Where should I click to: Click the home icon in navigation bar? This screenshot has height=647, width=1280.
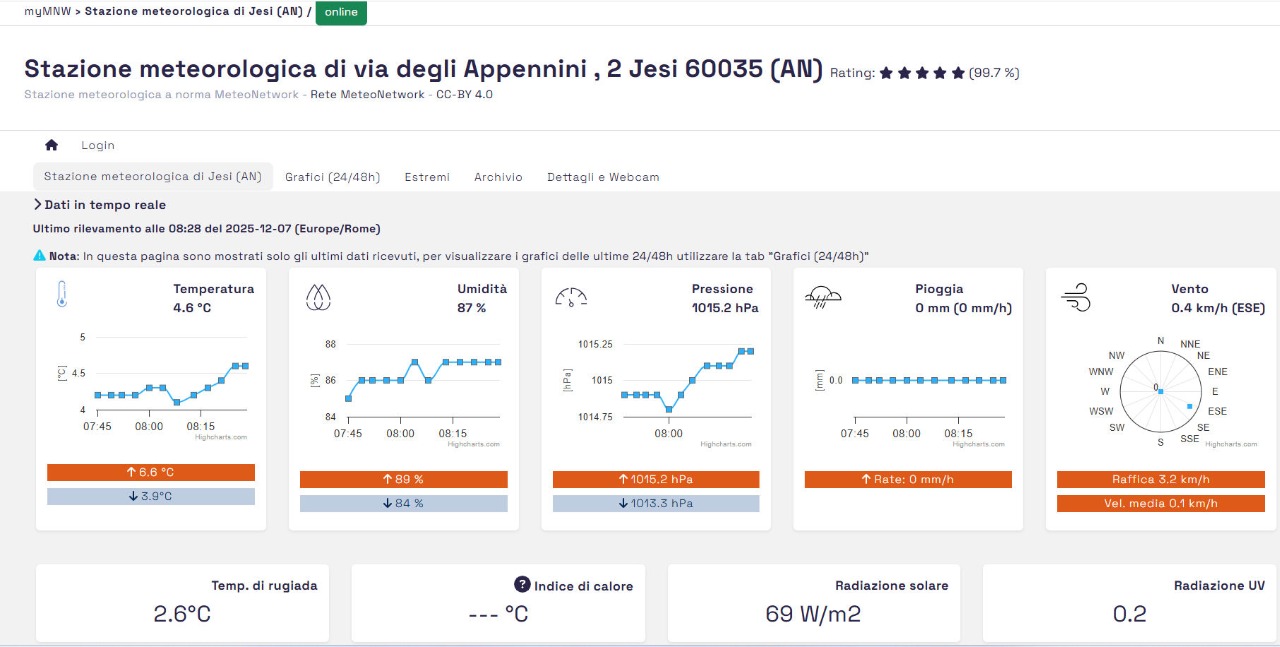(52, 145)
